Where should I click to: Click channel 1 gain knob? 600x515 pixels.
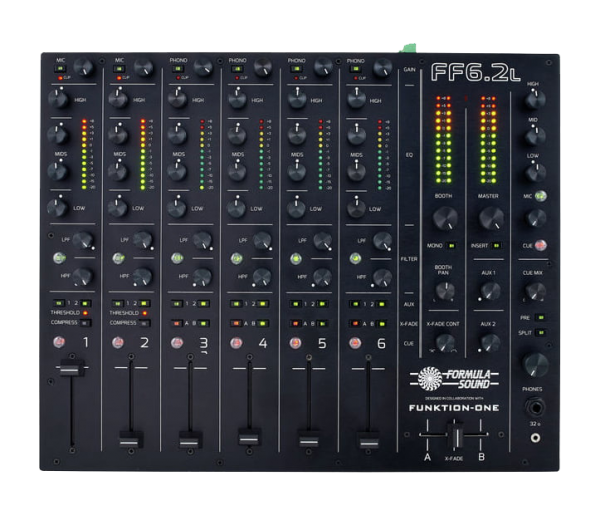click(x=83, y=67)
